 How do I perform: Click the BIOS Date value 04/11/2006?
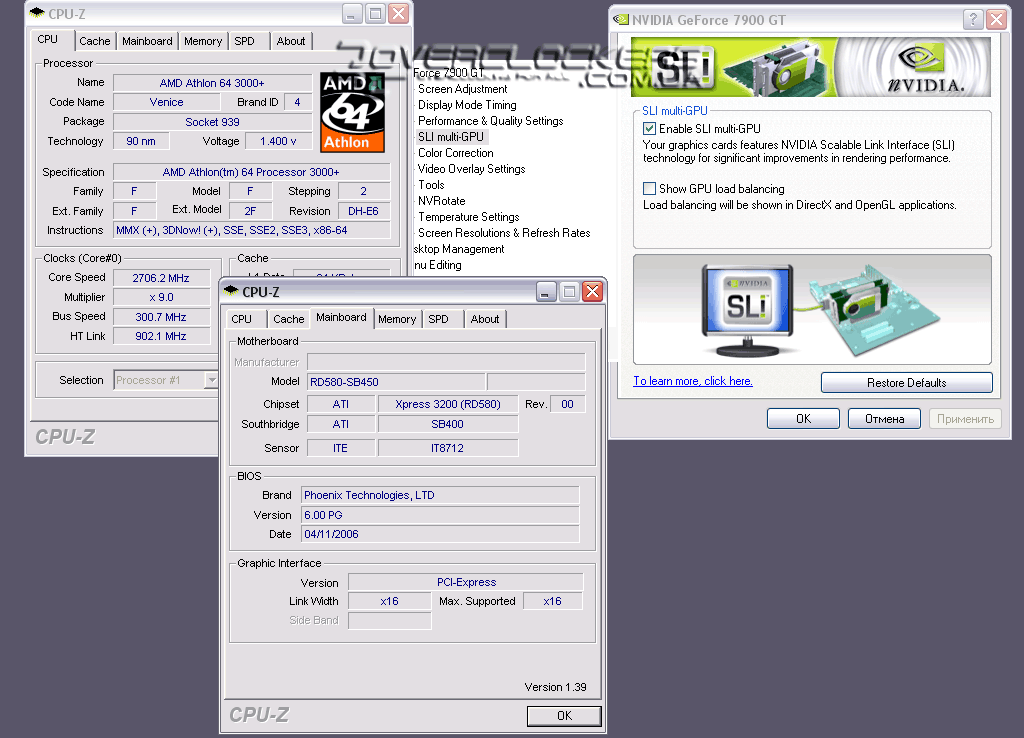(x=440, y=534)
